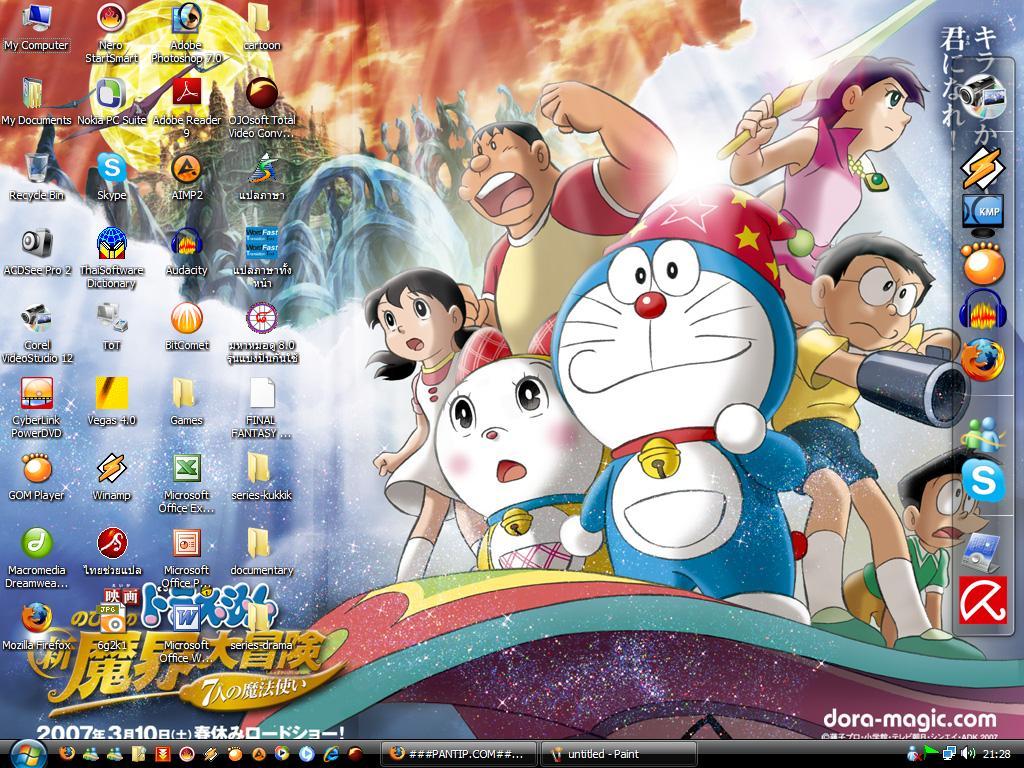Open the series-kukkik folder
1024x768 pixels.
(261, 477)
